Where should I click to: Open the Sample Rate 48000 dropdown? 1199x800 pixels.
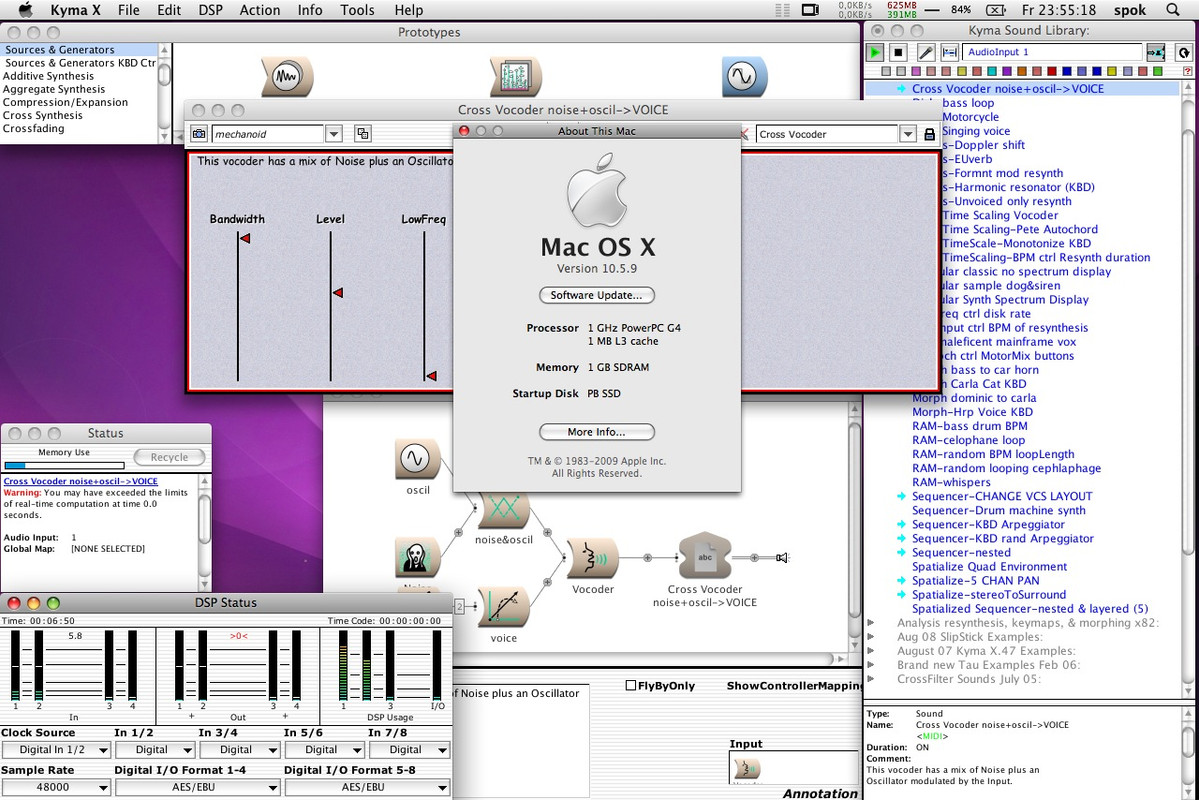57,787
